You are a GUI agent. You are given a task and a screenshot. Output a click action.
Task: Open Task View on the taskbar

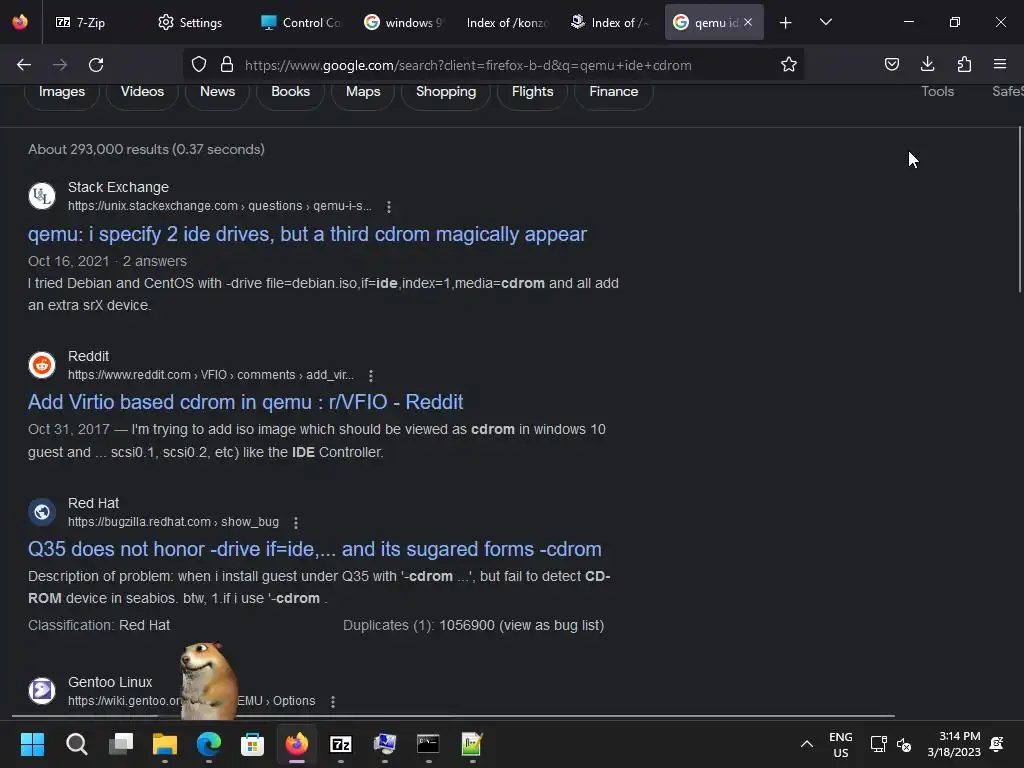[121, 744]
